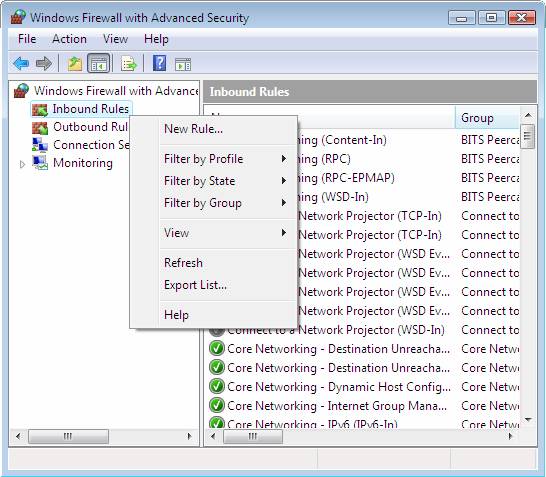Open the Help menu in menu bar
Screen dimensions: 546x477
[x=156, y=39]
